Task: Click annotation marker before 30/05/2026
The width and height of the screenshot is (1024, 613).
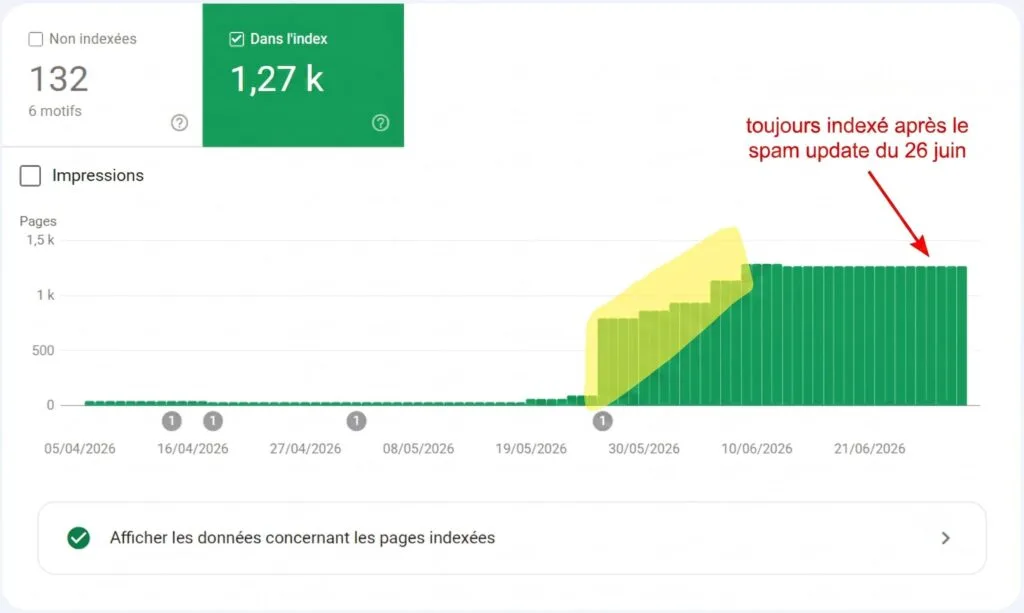Action: click(603, 421)
